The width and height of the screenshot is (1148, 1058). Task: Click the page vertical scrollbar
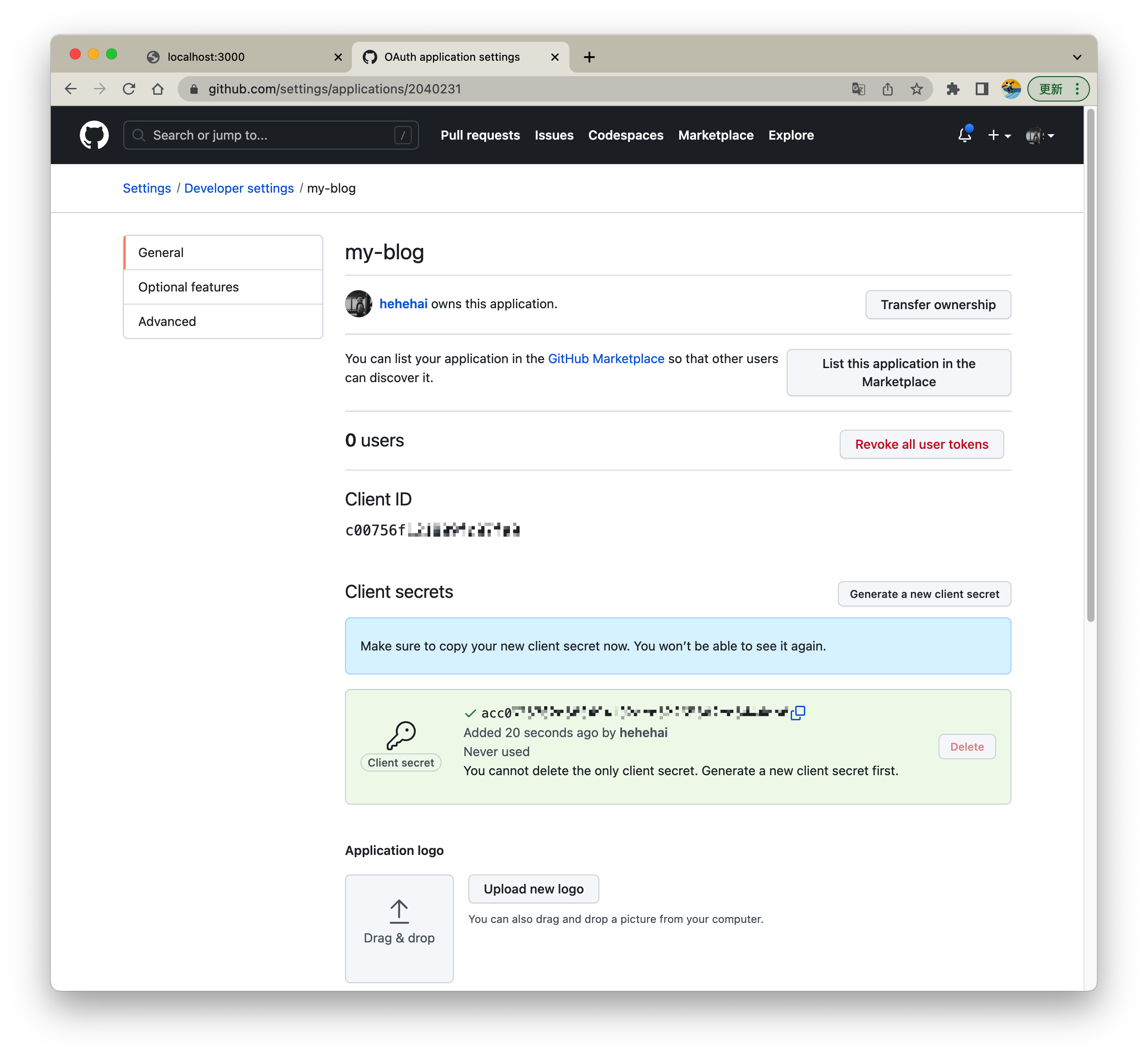1091,366
